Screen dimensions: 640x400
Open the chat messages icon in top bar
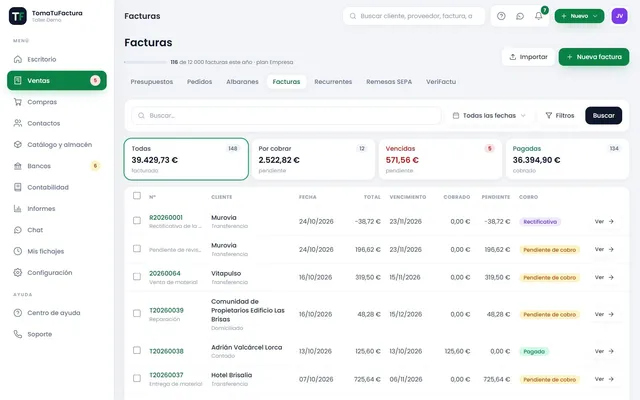[520, 16]
